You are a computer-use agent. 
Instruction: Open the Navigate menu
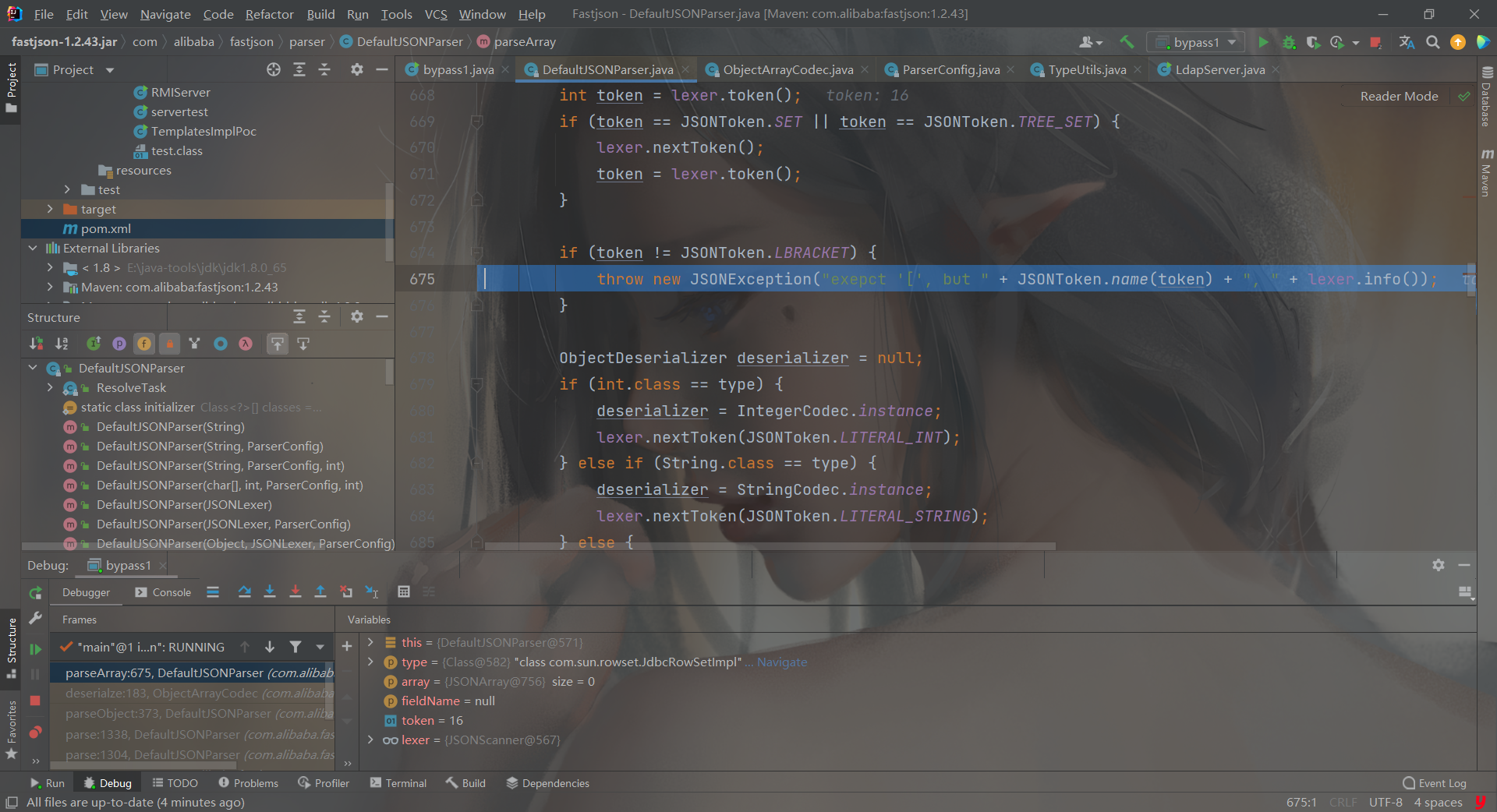click(165, 14)
